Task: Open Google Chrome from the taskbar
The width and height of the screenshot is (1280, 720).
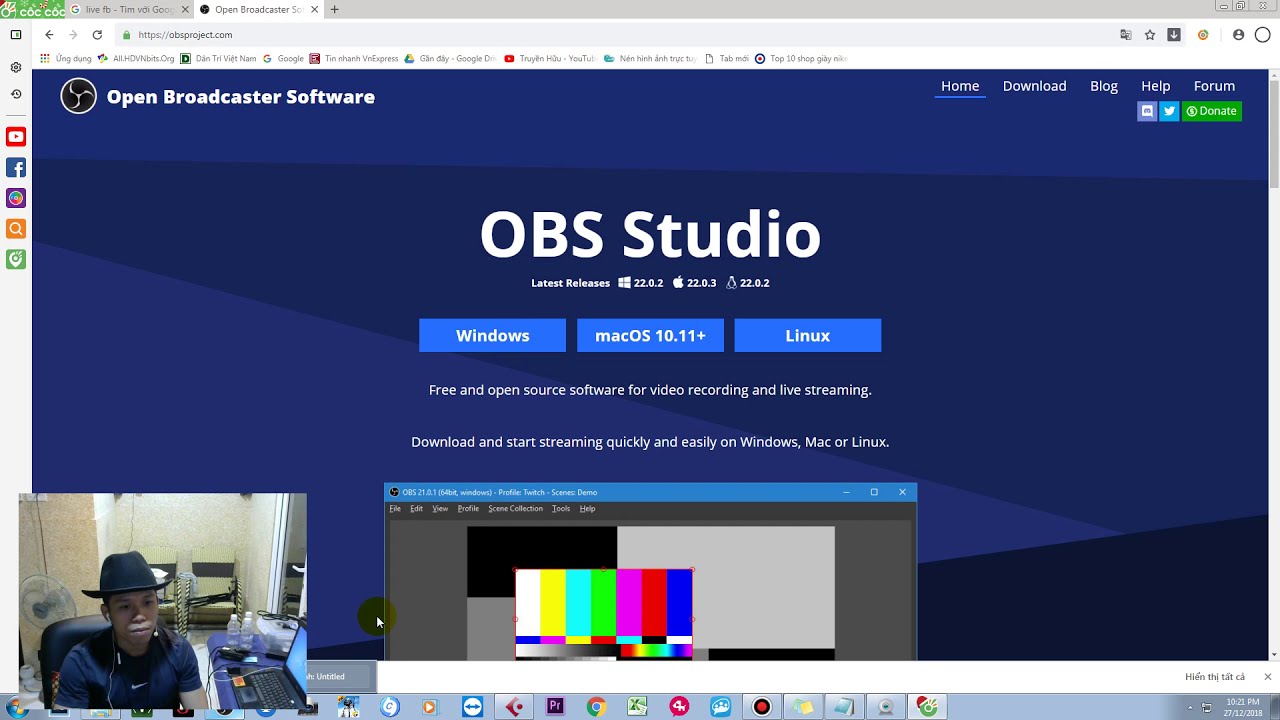Action: pos(596,707)
